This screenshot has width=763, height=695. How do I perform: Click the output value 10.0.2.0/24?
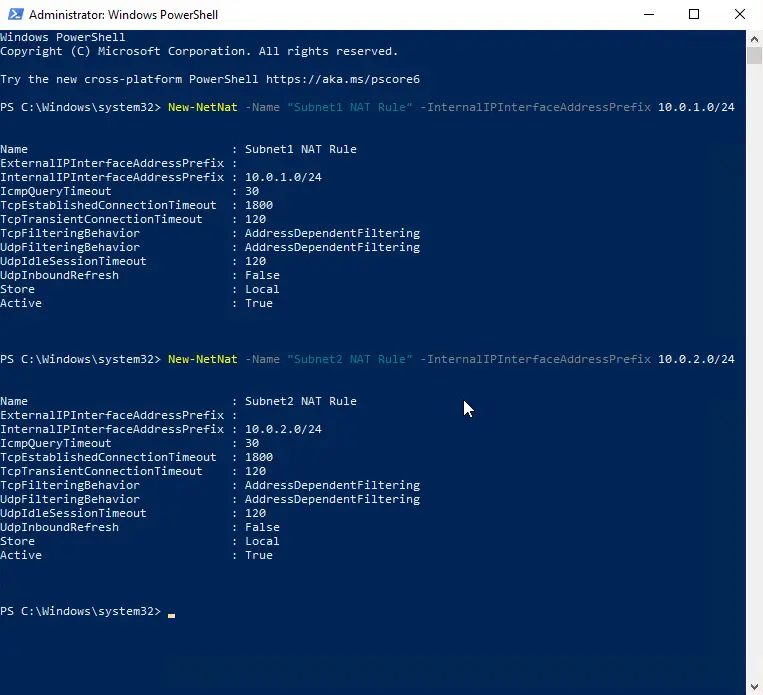[283, 429]
